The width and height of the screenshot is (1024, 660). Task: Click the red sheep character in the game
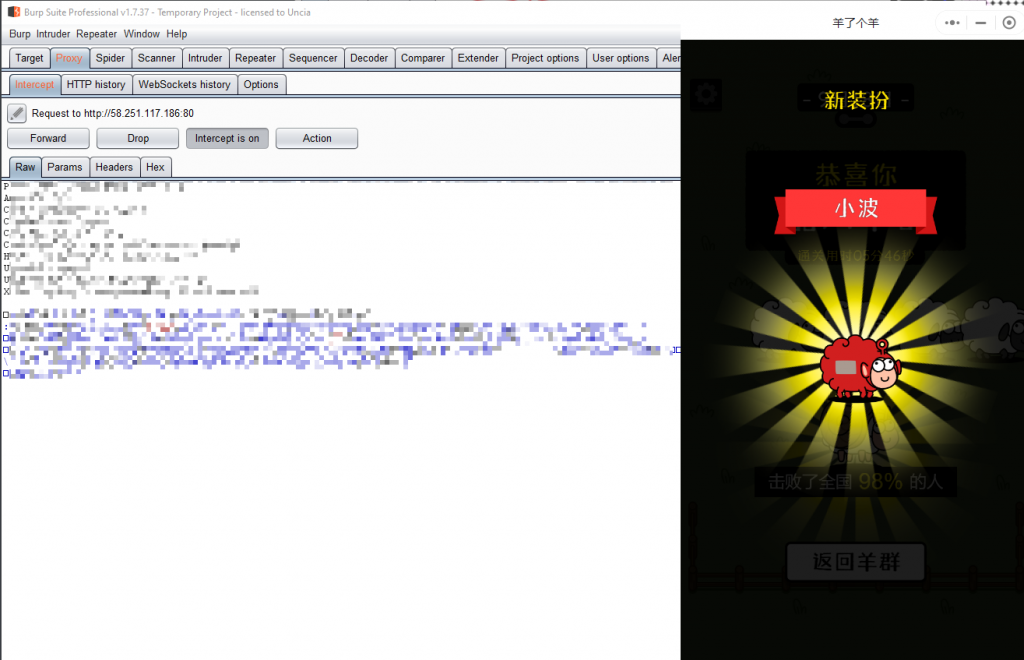coord(861,367)
